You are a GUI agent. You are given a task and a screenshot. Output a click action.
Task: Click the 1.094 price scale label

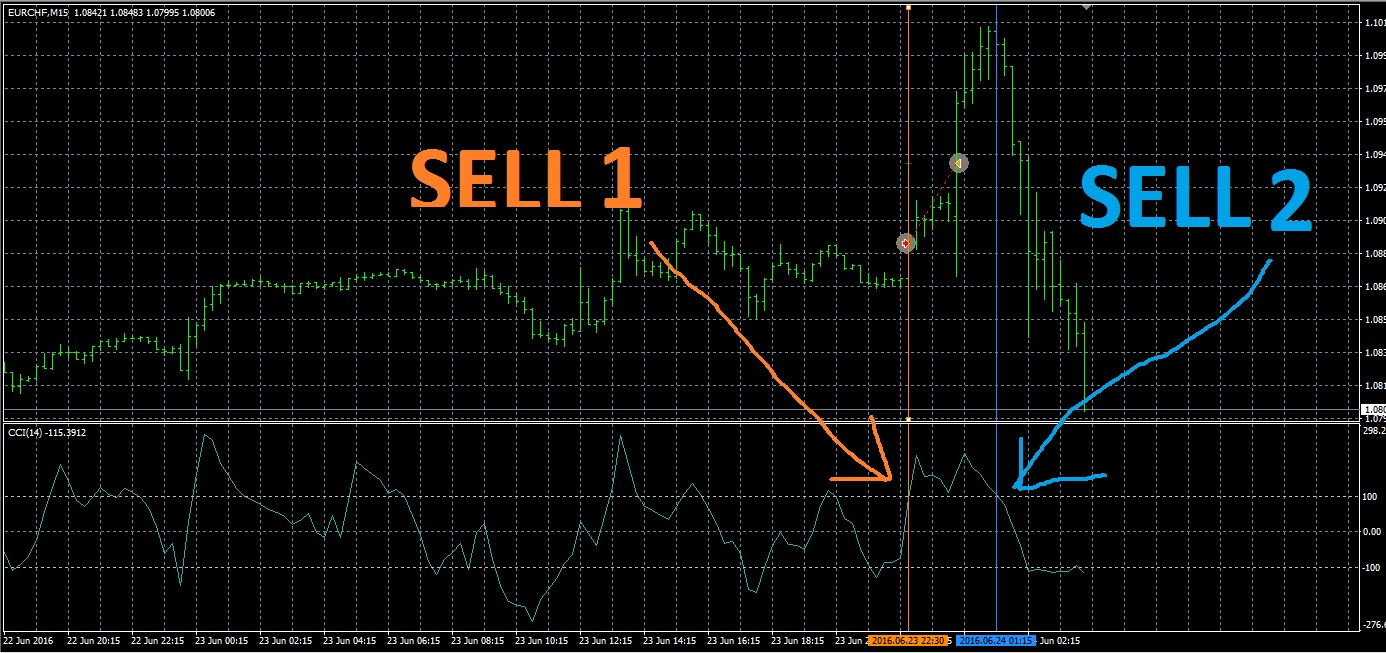[x=1374, y=155]
